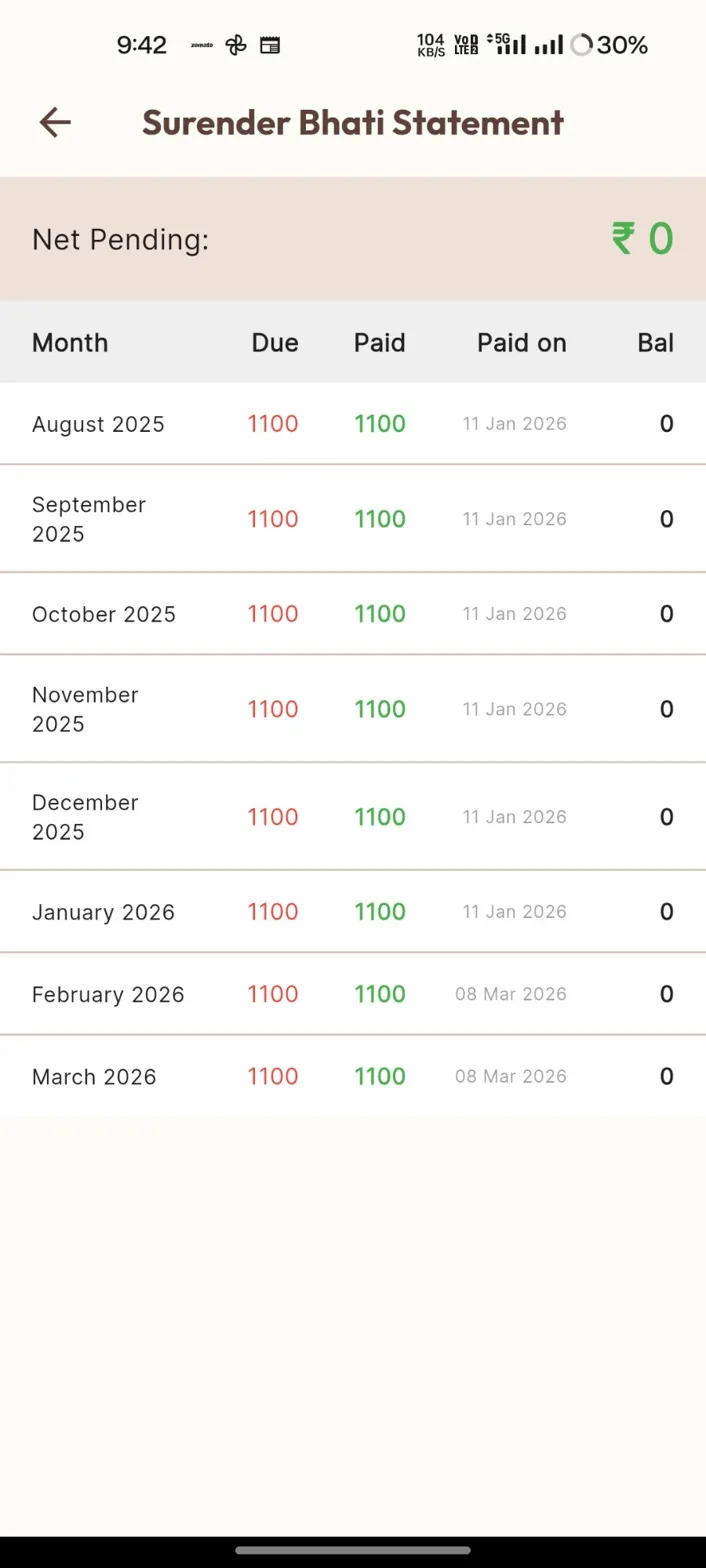Tap the Bal column header
The height and width of the screenshot is (1568, 706).
point(655,343)
